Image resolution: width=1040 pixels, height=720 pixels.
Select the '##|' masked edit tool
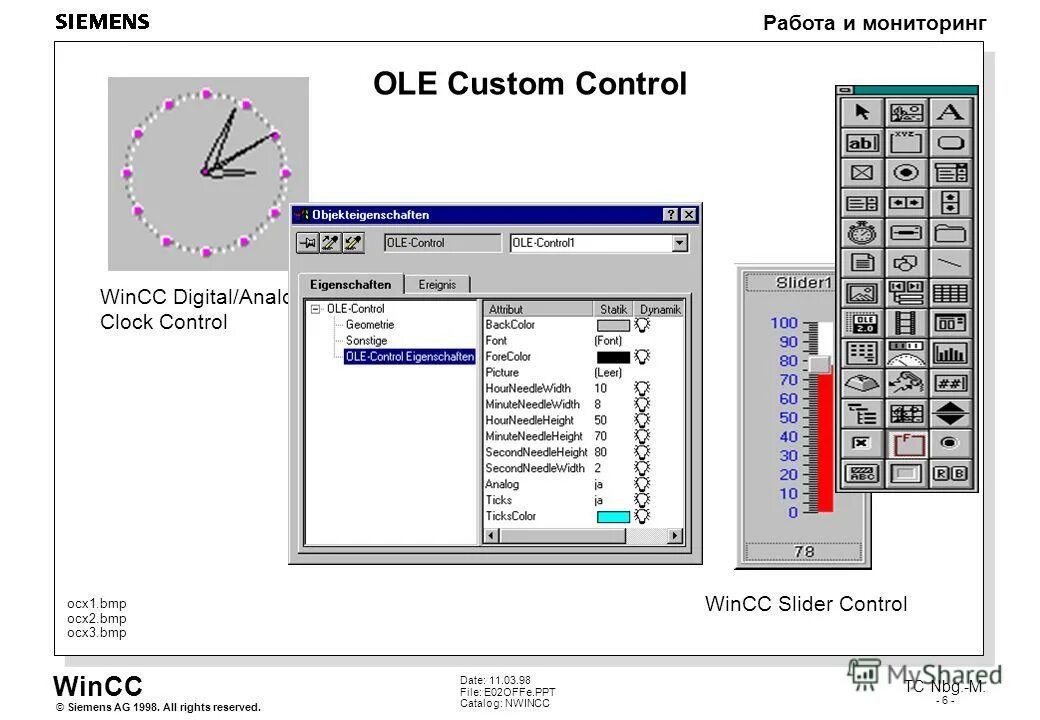click(x=950, y=383)
